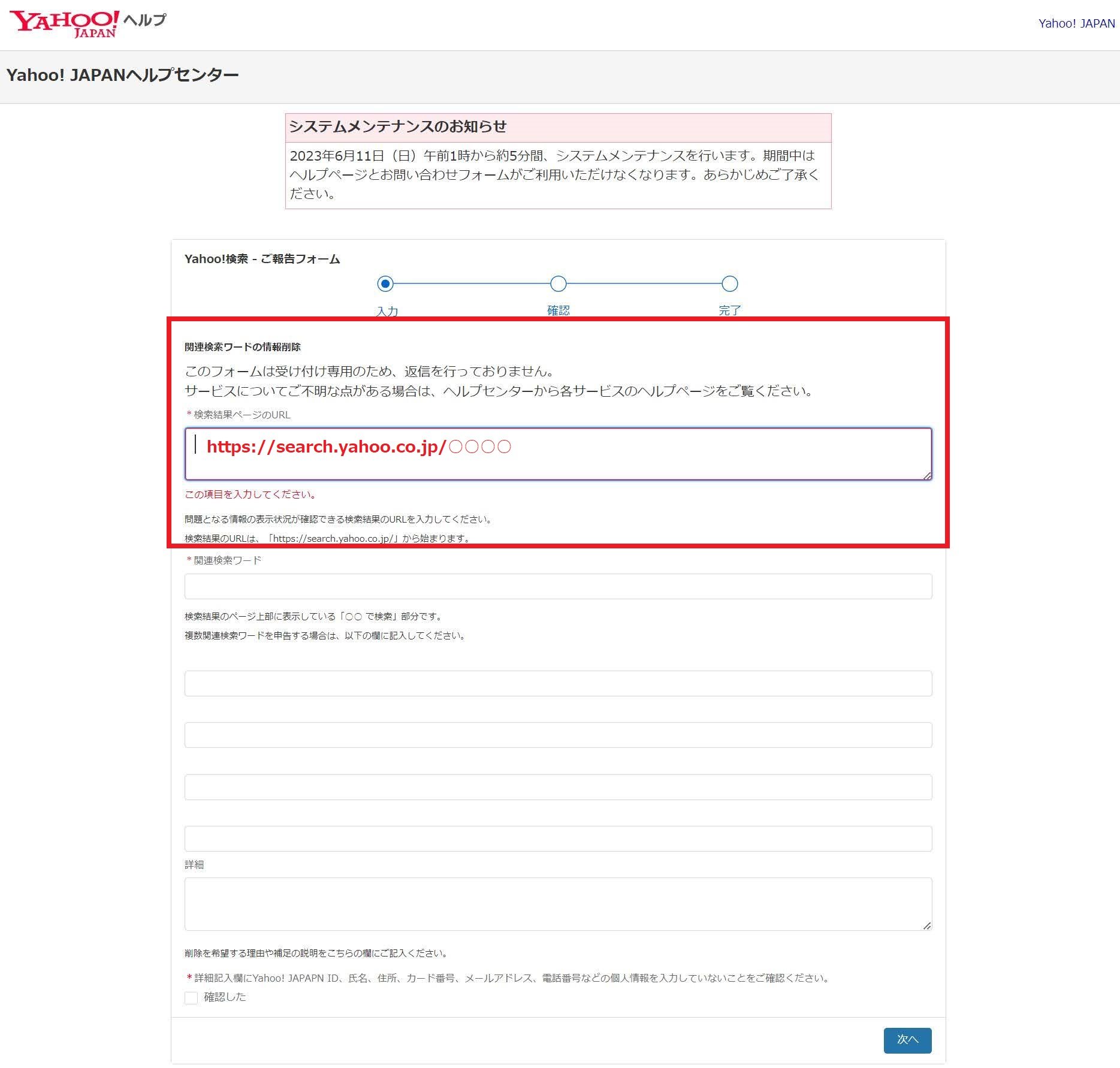Click the ヘルプ text beside the logo
The width and height of the screenshot is (1120, 1068).
point(144,20)
